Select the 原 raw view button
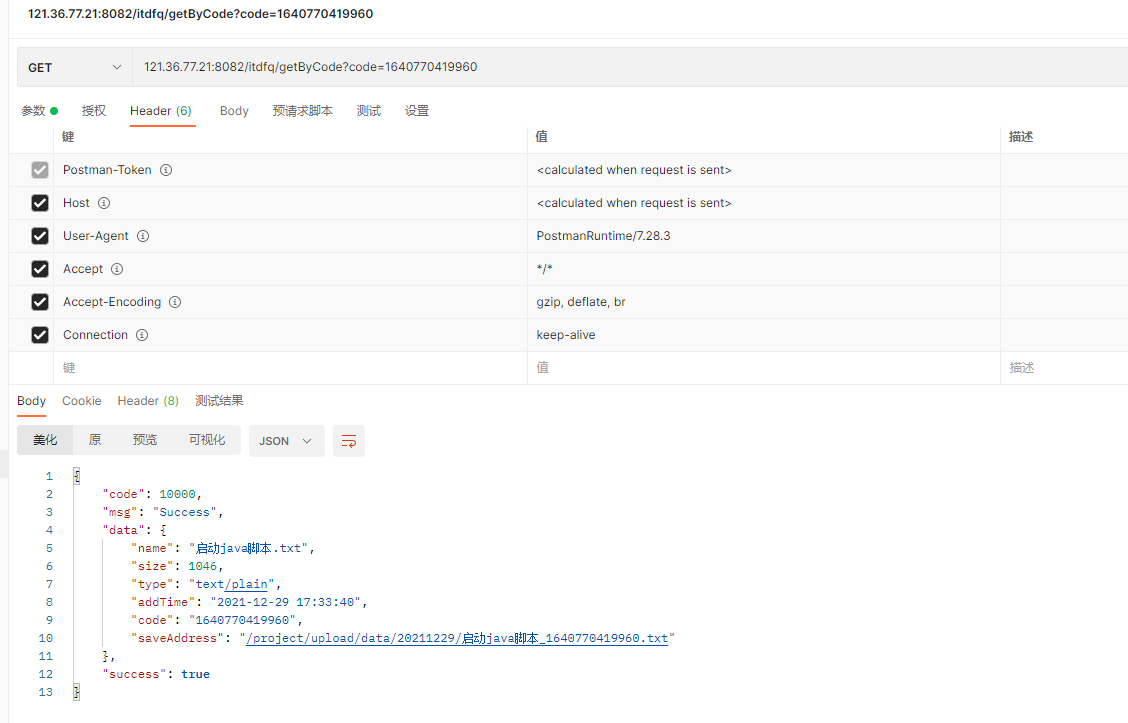 95,440
